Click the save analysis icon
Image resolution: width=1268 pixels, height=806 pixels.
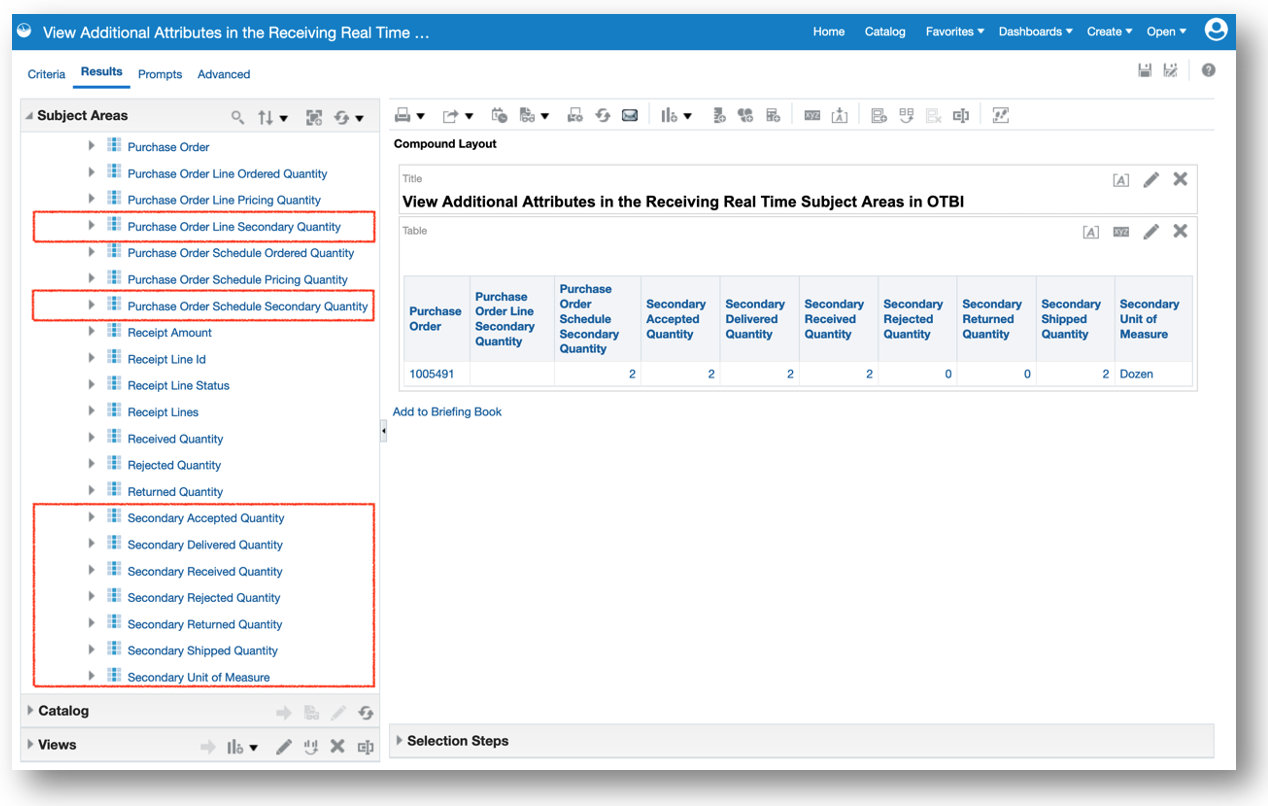click(x=1145, y=71)
